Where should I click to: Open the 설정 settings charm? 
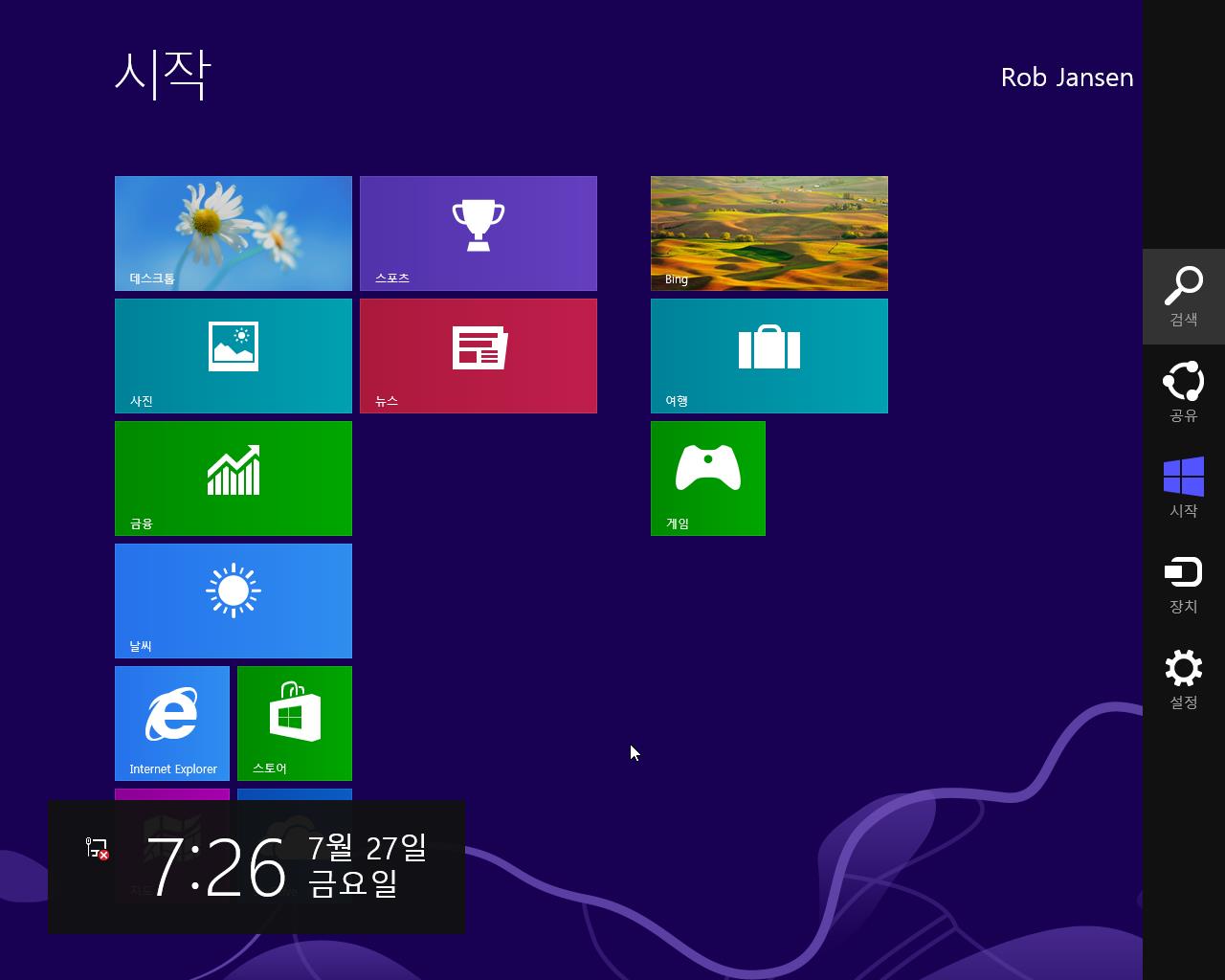coord(1184,679)
